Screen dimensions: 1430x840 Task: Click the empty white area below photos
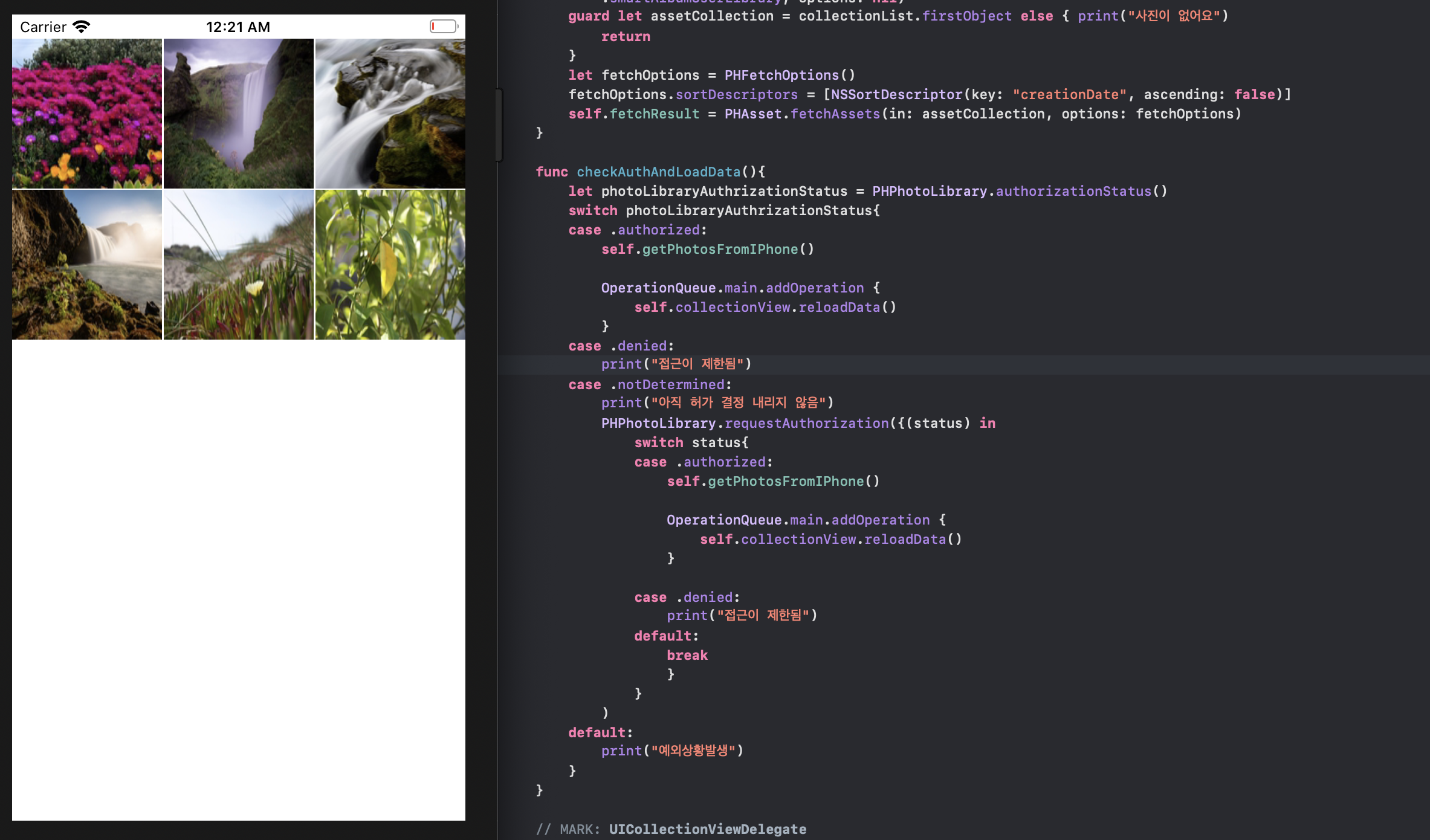click(x=239, y=574)
